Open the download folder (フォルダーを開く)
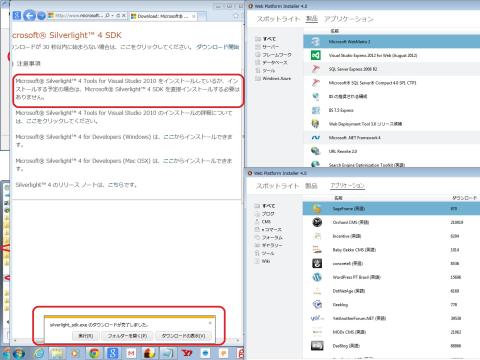Image resolution: width=480 pixels, height=360 pixels. pyautogui.click(x=127, y=336)
